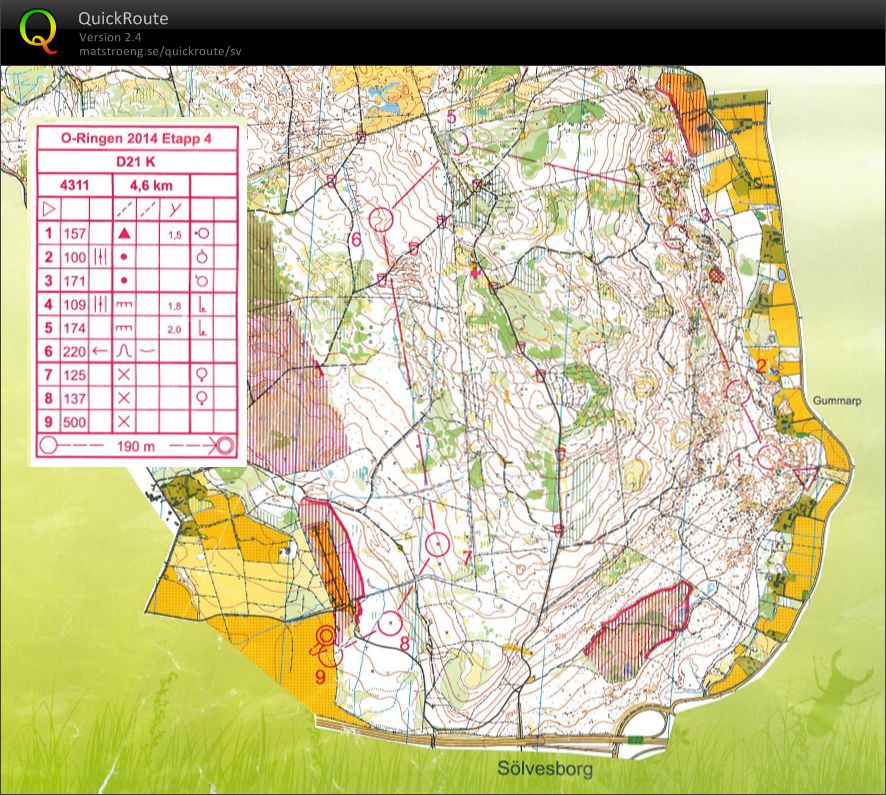Screen dimensions: 886x795
Task: Click control code 500 in row 9
Action: [75, 422]
